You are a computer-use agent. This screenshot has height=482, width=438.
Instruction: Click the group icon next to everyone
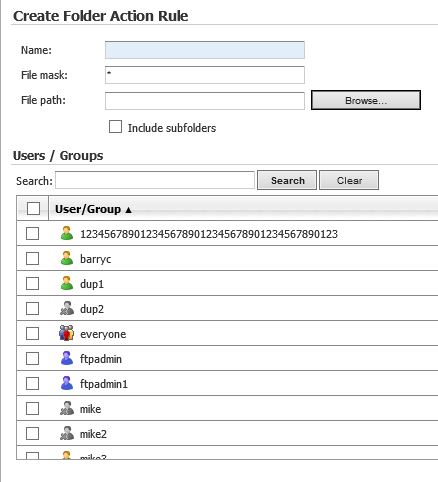point(66,333)
